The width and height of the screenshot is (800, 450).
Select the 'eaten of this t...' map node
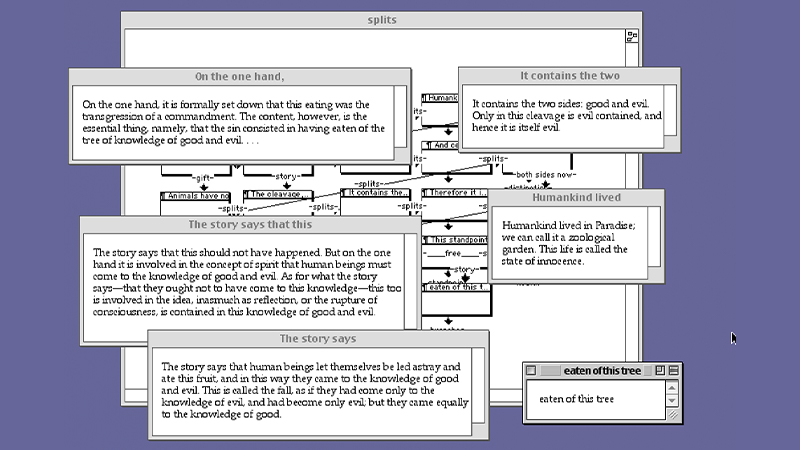pos(456,288)
